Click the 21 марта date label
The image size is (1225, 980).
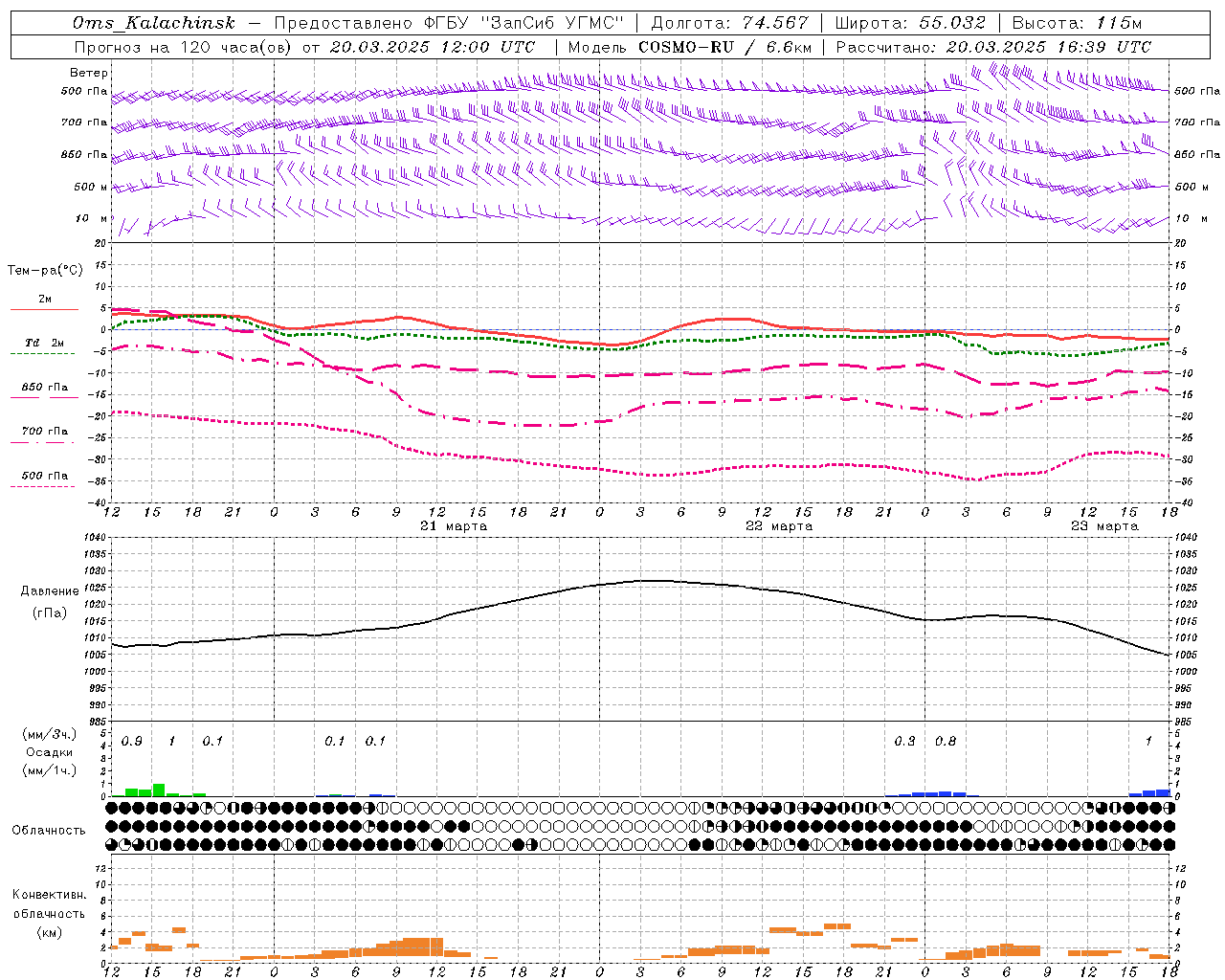tap(454, 526)
